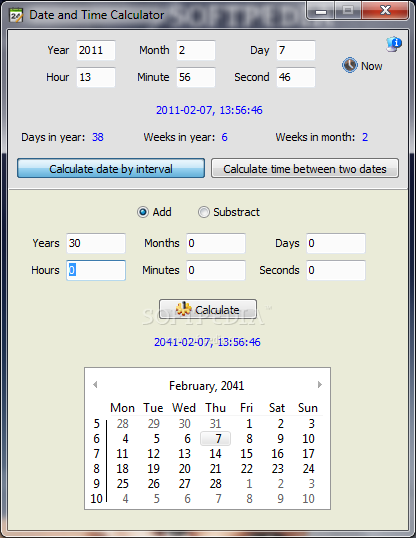Minimize the Date and Time Calculator window
Image resolution: width=416 pixels, height=538 pixels.
click(321, 11)
